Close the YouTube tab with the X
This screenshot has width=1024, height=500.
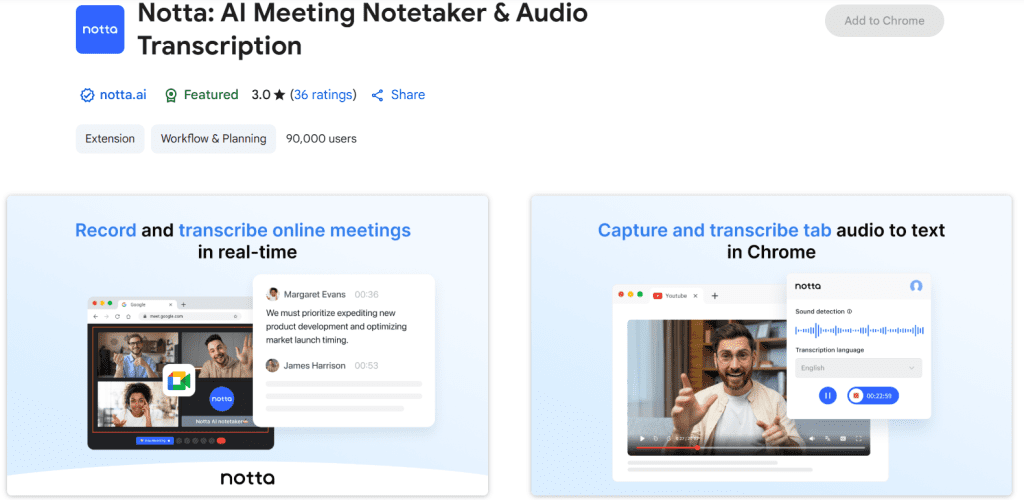[x=696, y=296]
